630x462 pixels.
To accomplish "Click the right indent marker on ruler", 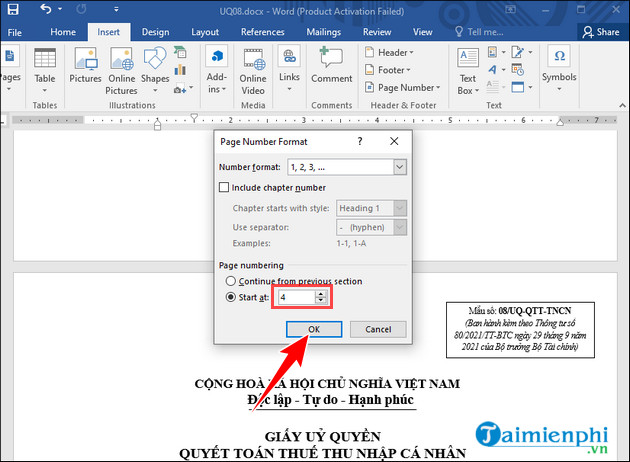I will [560, 122].
